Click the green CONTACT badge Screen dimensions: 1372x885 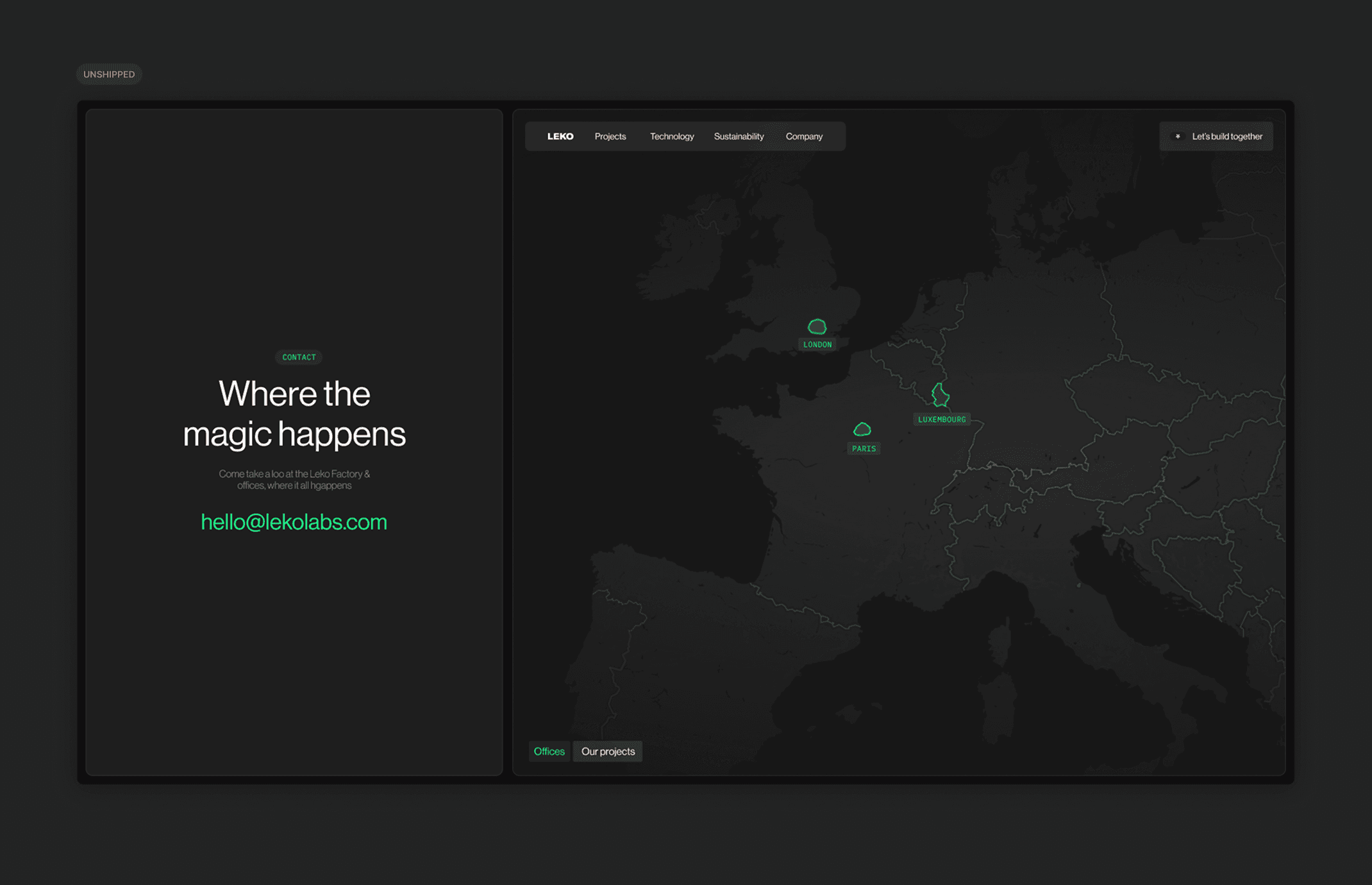[299, 357]
